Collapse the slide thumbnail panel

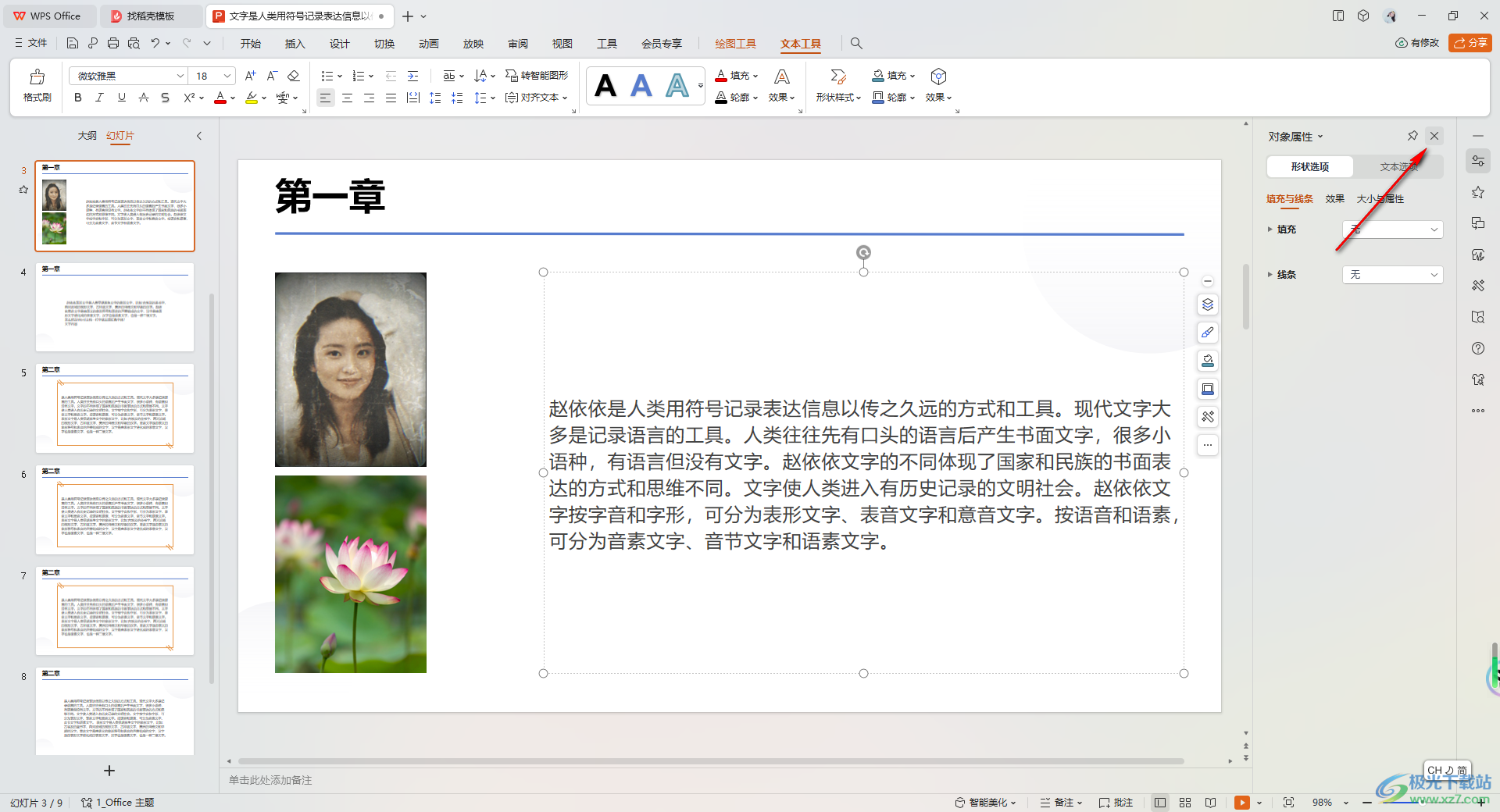coord(199,136)
